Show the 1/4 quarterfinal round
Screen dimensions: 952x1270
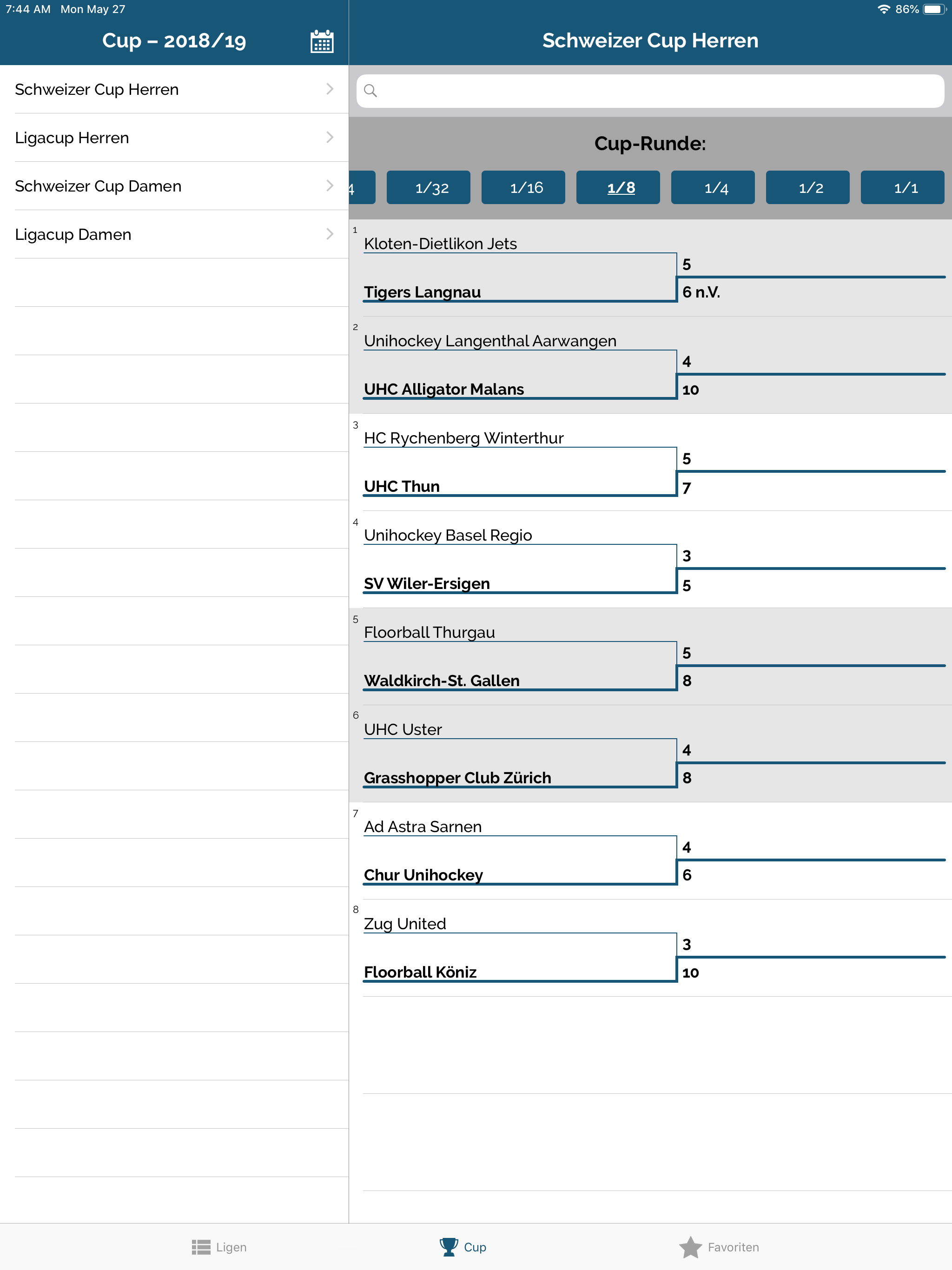coord(713,187)
